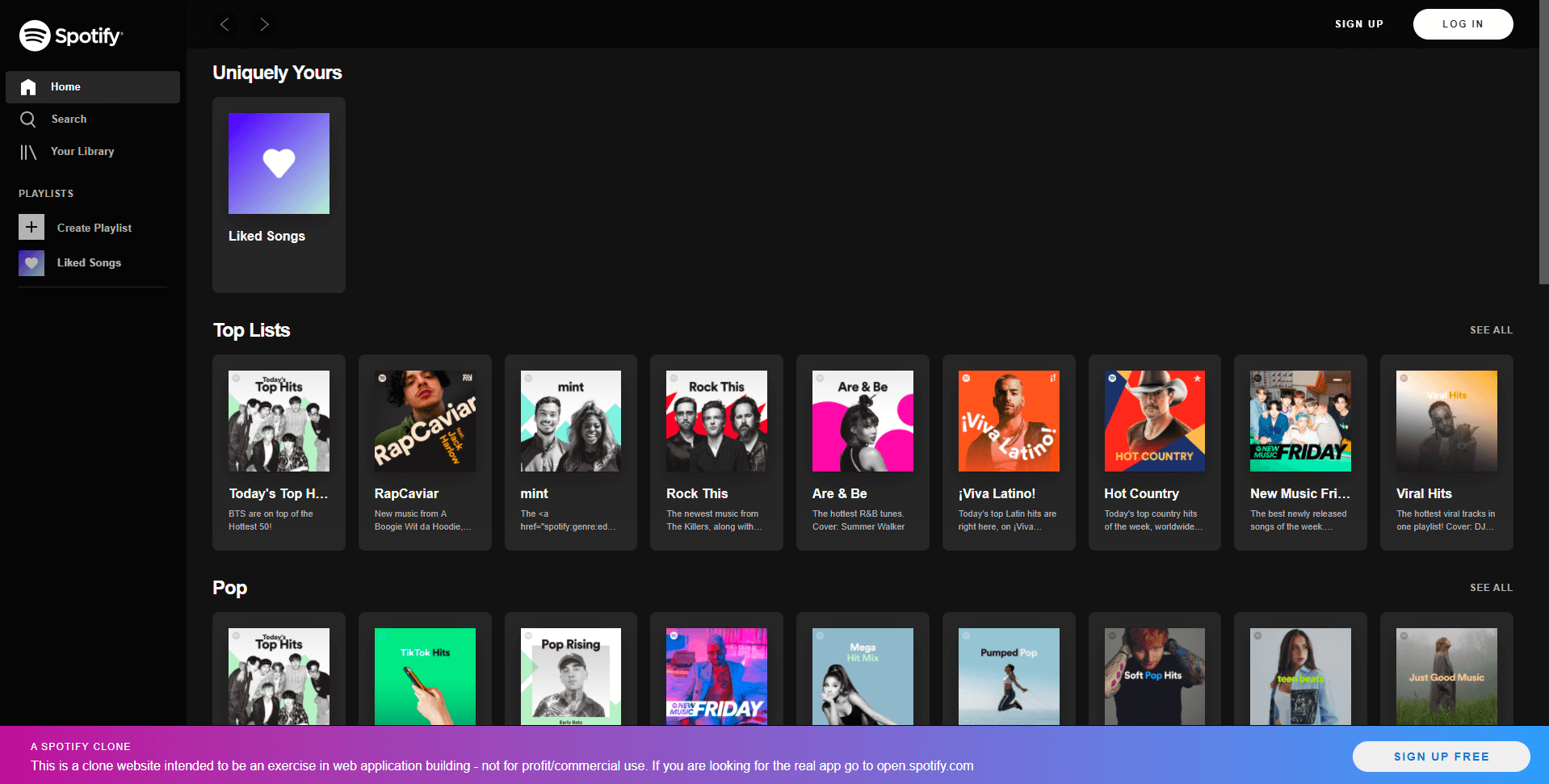Click 'BTS are on top of the Hottest 50!' description
The width and height of the screenshot is (1549, 784).
click(271, 520)
